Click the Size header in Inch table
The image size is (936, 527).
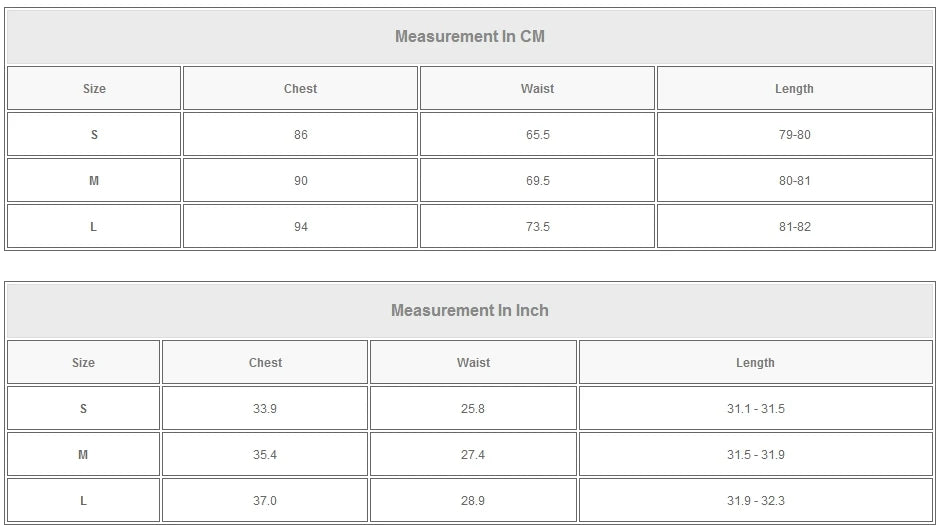(83, 363)
